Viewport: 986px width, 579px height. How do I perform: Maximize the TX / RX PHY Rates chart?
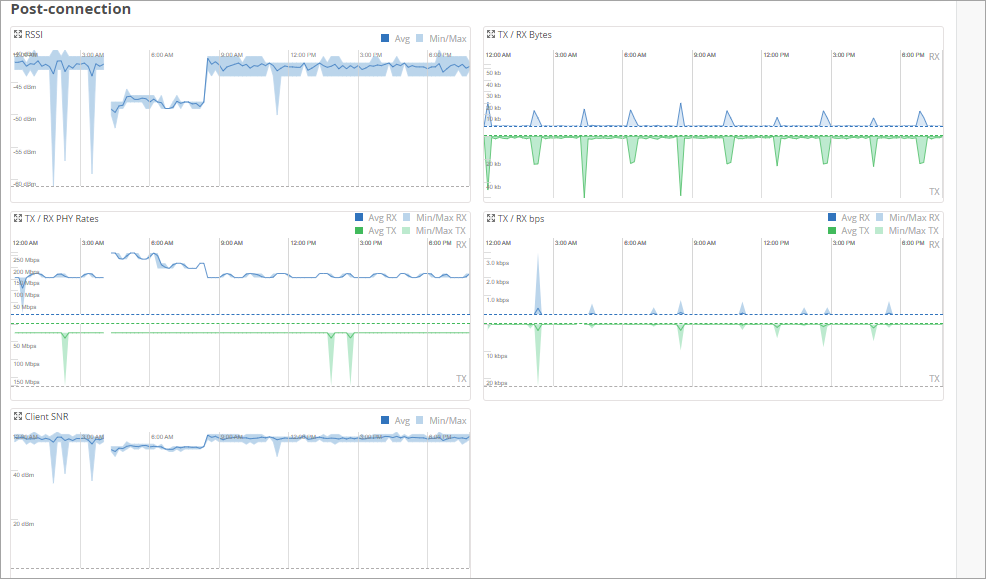(x=18, y=218)
